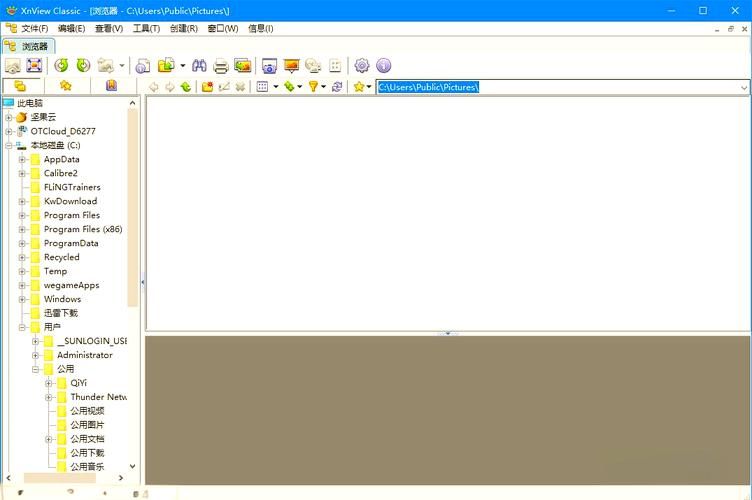
Task: Open the 查看(V) menu
Action: pos(109,29)
